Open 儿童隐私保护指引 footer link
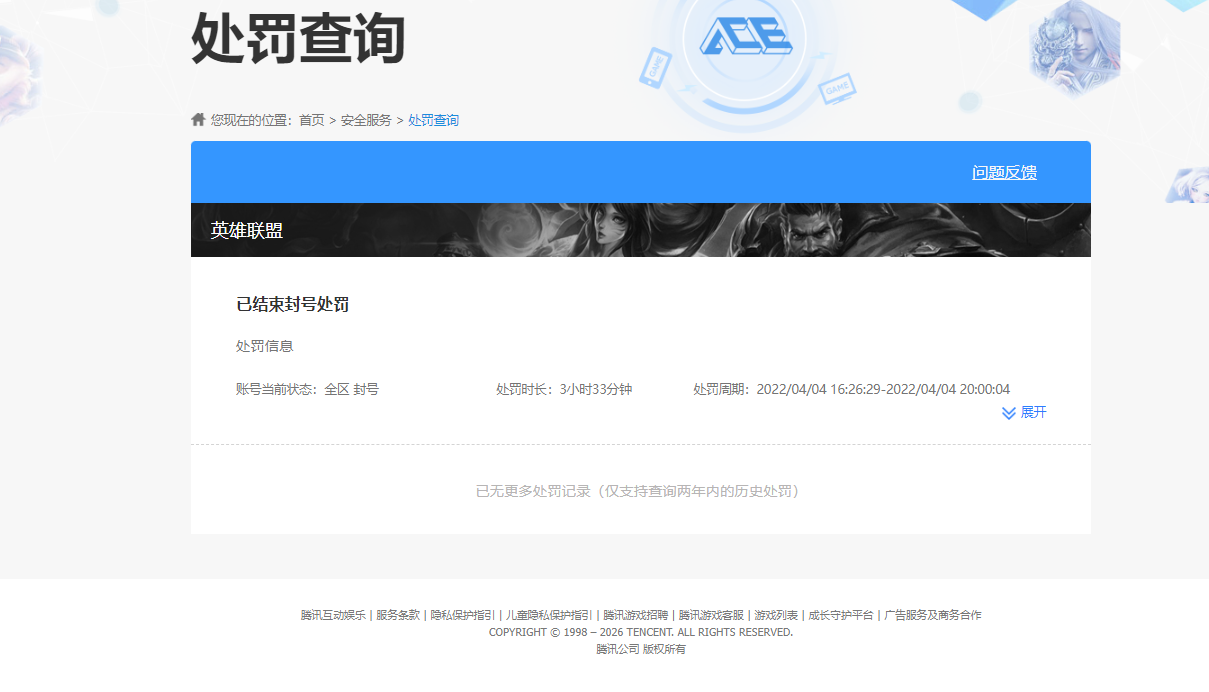This screenshot has height=692, width=1209. [549, 615]
